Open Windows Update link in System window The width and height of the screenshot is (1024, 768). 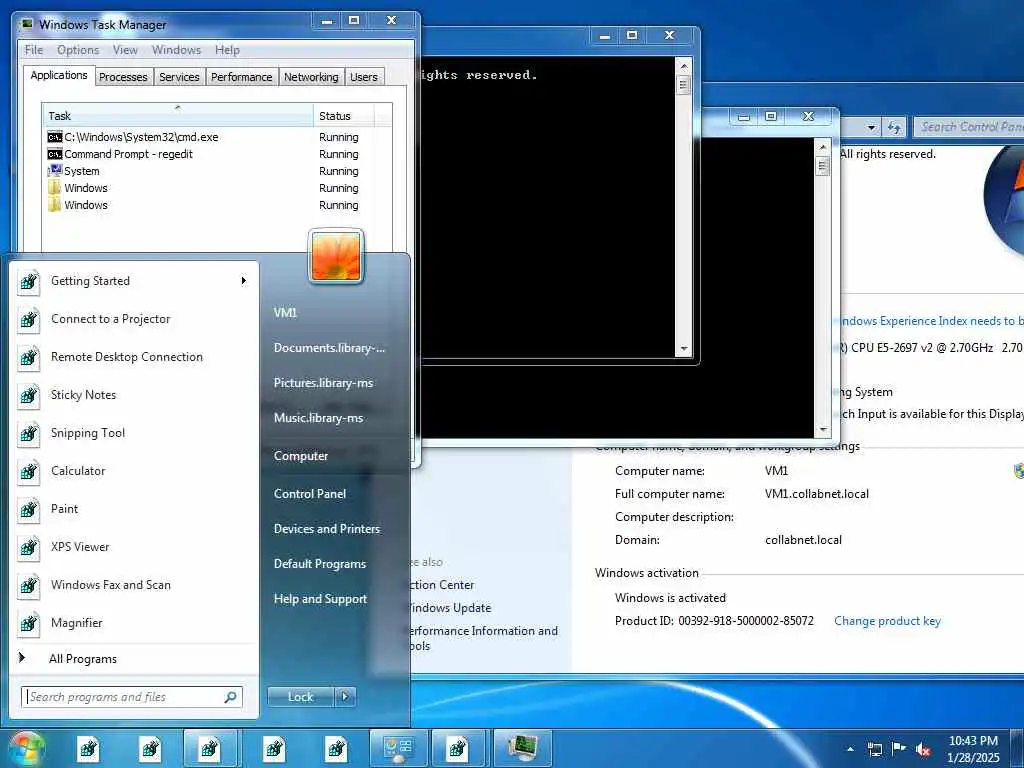click(450, 608)
